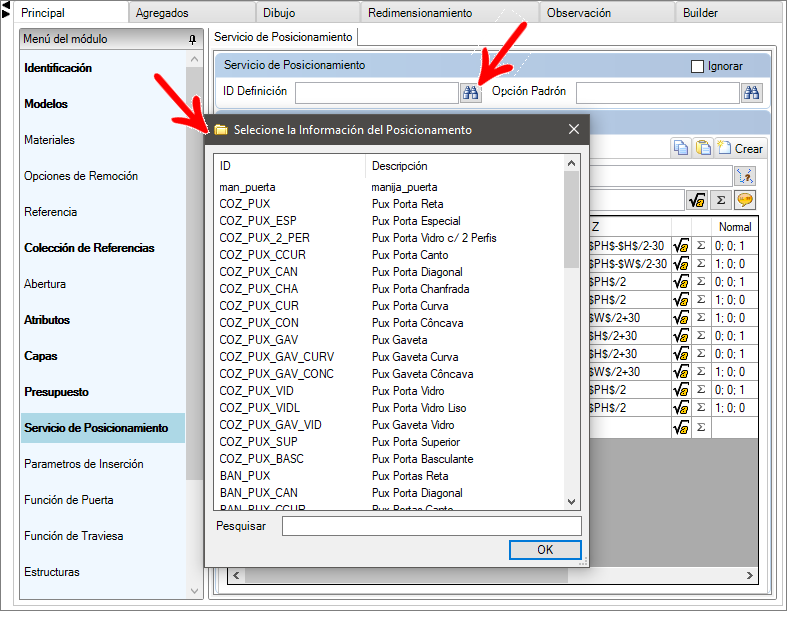800x627 pixels.
Task: Toggle the Ignorar checkbox
Action: coord(698,66)
